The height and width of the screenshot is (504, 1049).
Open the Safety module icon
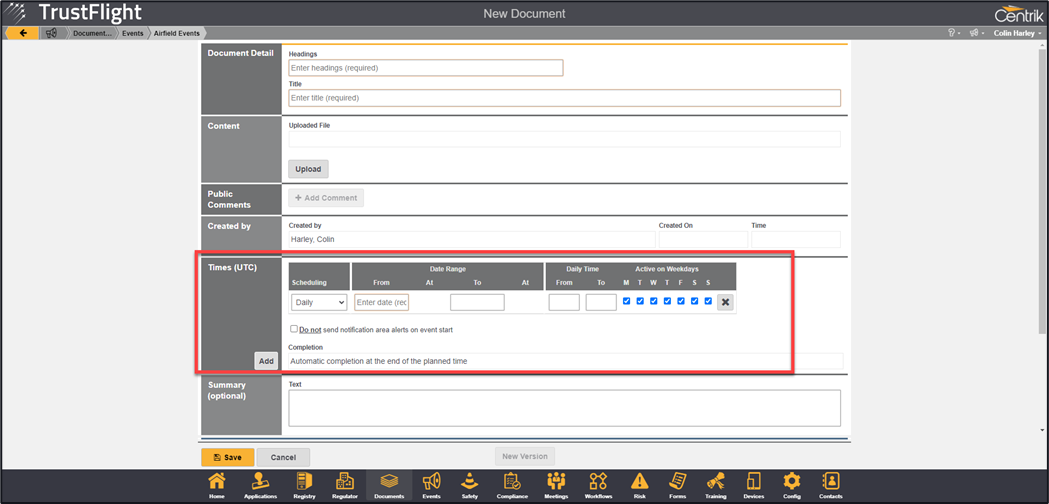[470, 484]
